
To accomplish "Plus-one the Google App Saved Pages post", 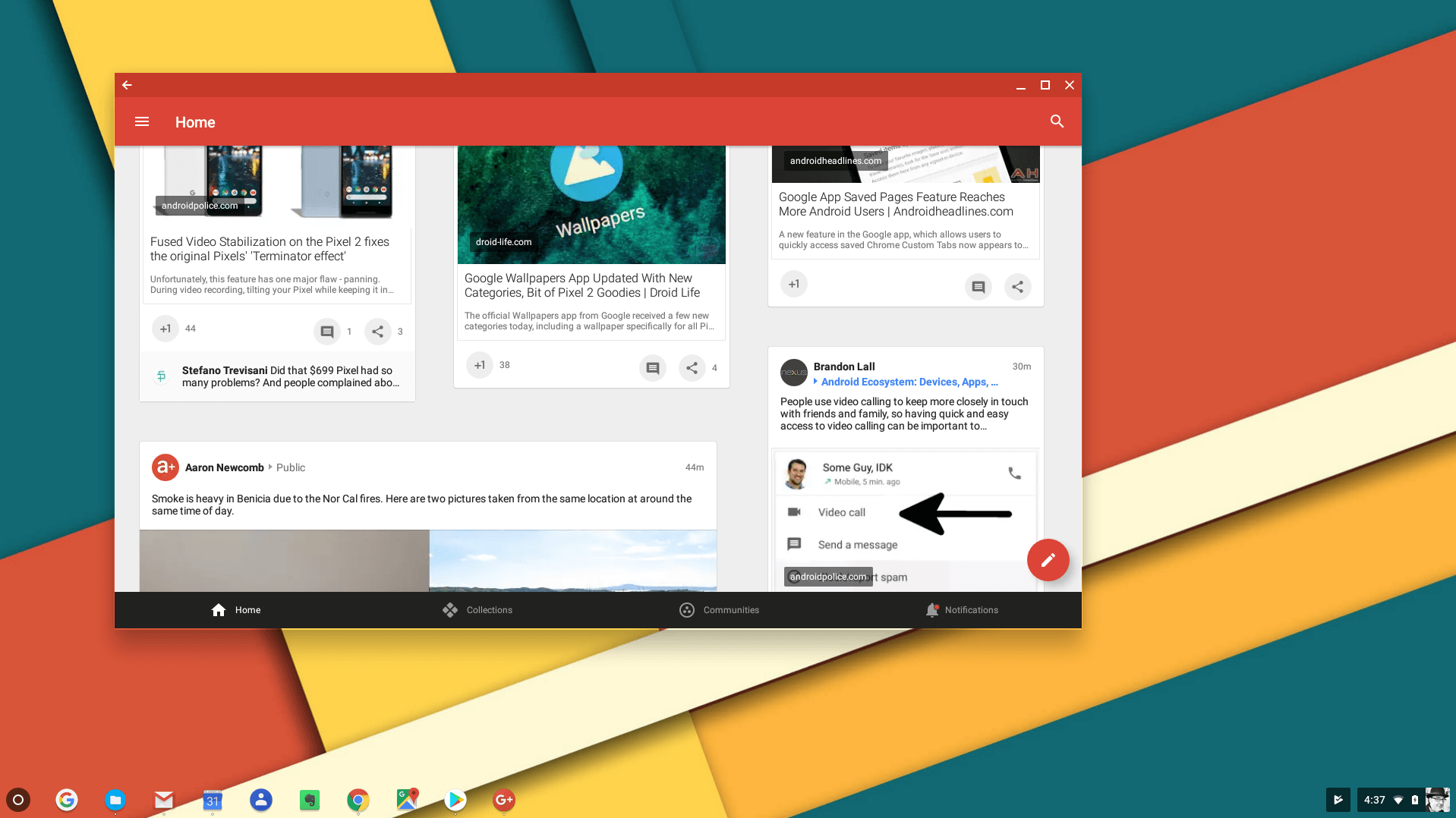I will pyautogui.click(x=794, y=284).
